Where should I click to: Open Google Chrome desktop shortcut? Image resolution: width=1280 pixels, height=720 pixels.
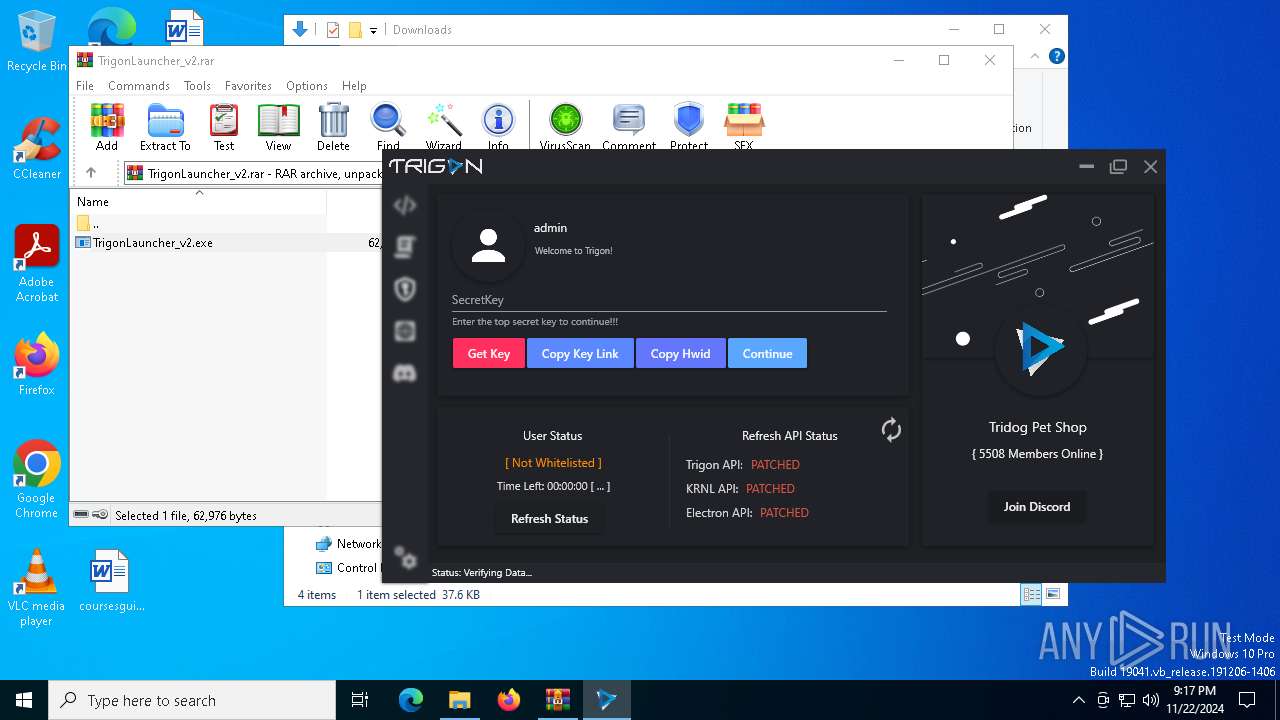(x=37, y=480)
